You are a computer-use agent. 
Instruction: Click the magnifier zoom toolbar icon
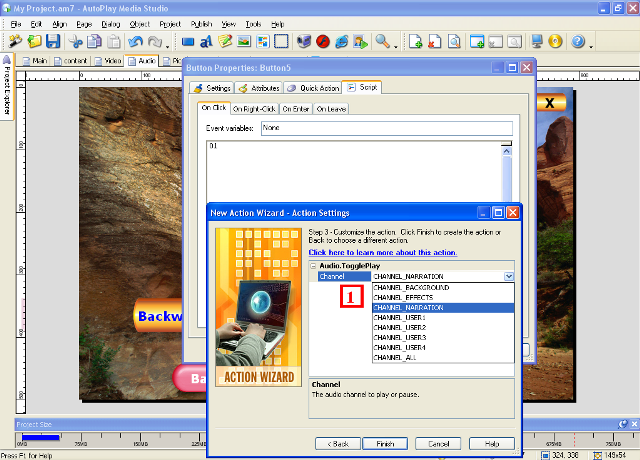(382, 42)
